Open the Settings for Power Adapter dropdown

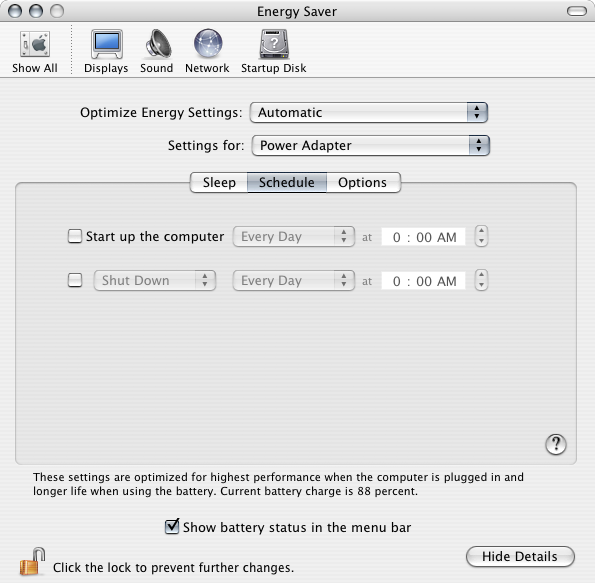point(371,145)
